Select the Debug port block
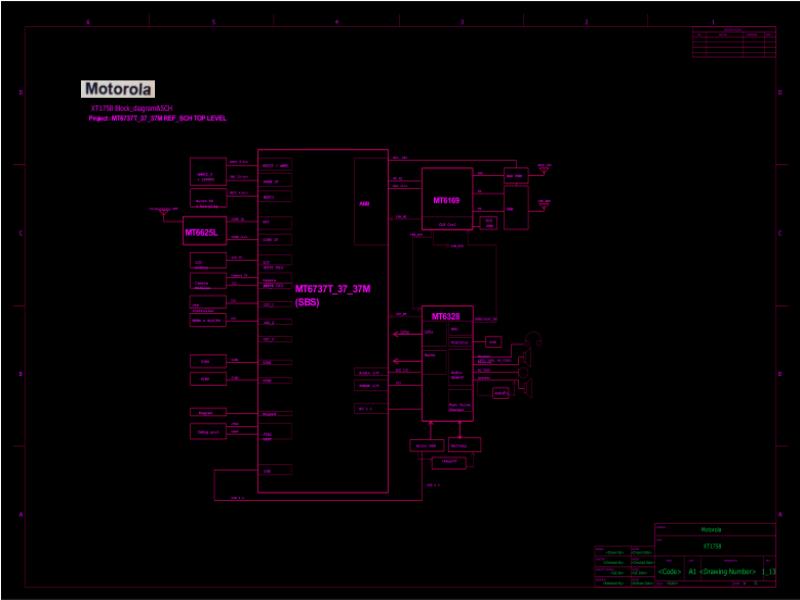 coord(208,432)
